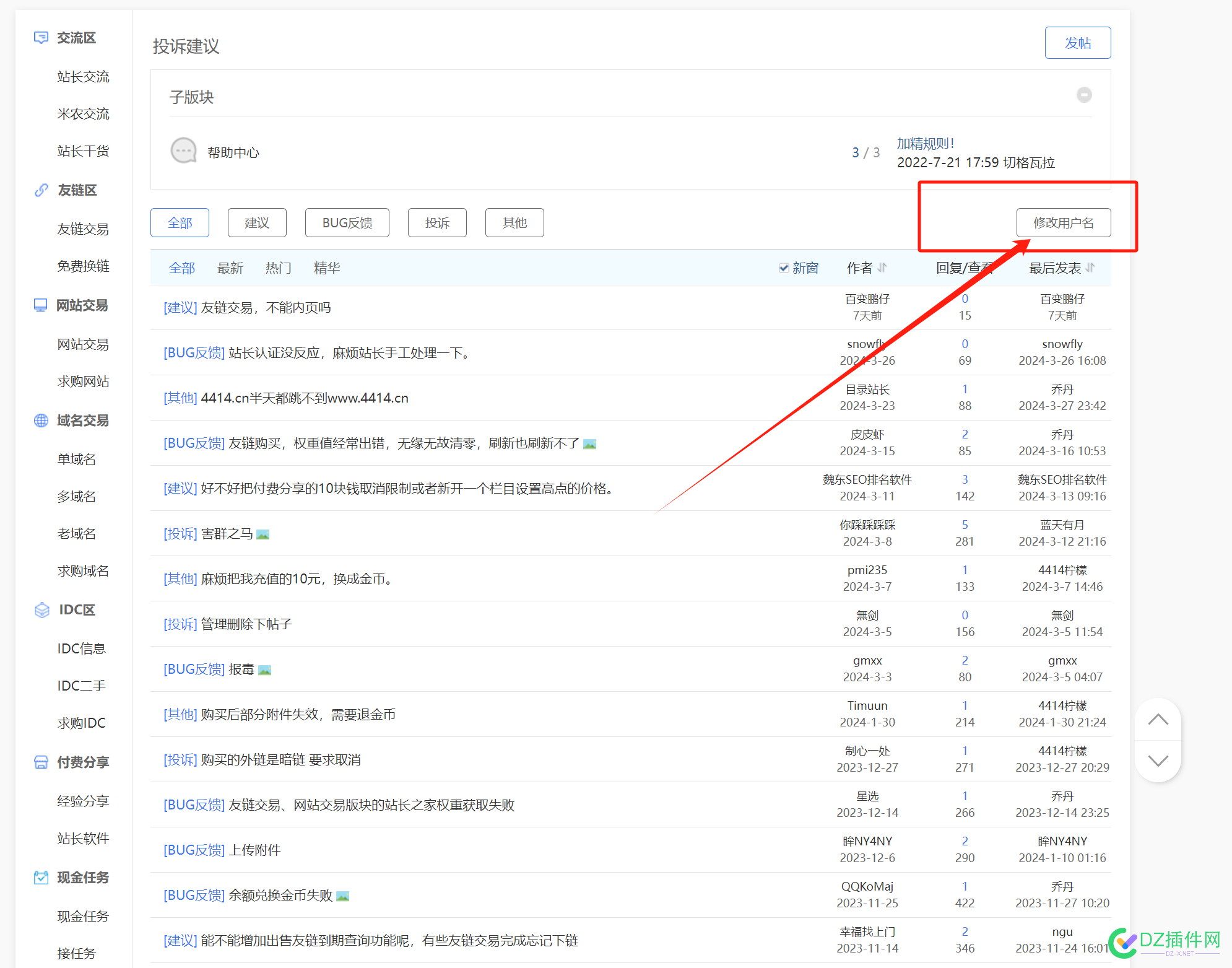Click the 交流区 chat icon in sidebar

(x=41, y=38)
